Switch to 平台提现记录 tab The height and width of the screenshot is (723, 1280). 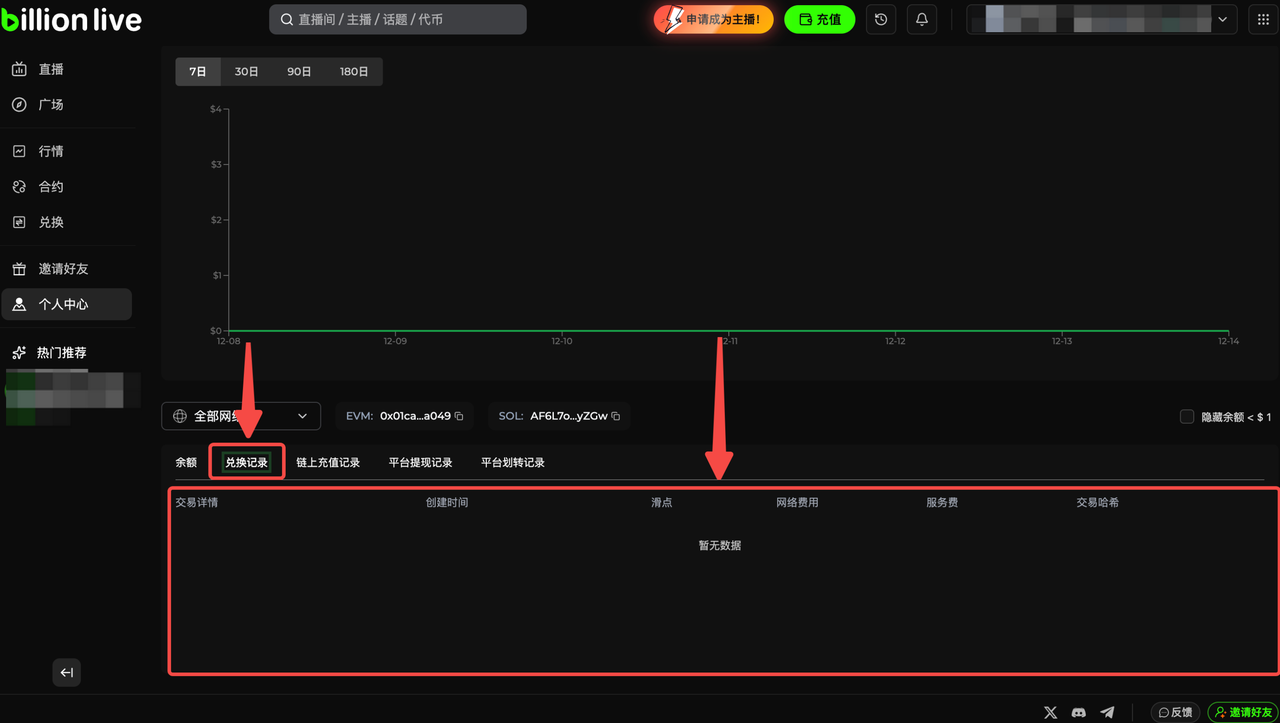coord(420,463)
